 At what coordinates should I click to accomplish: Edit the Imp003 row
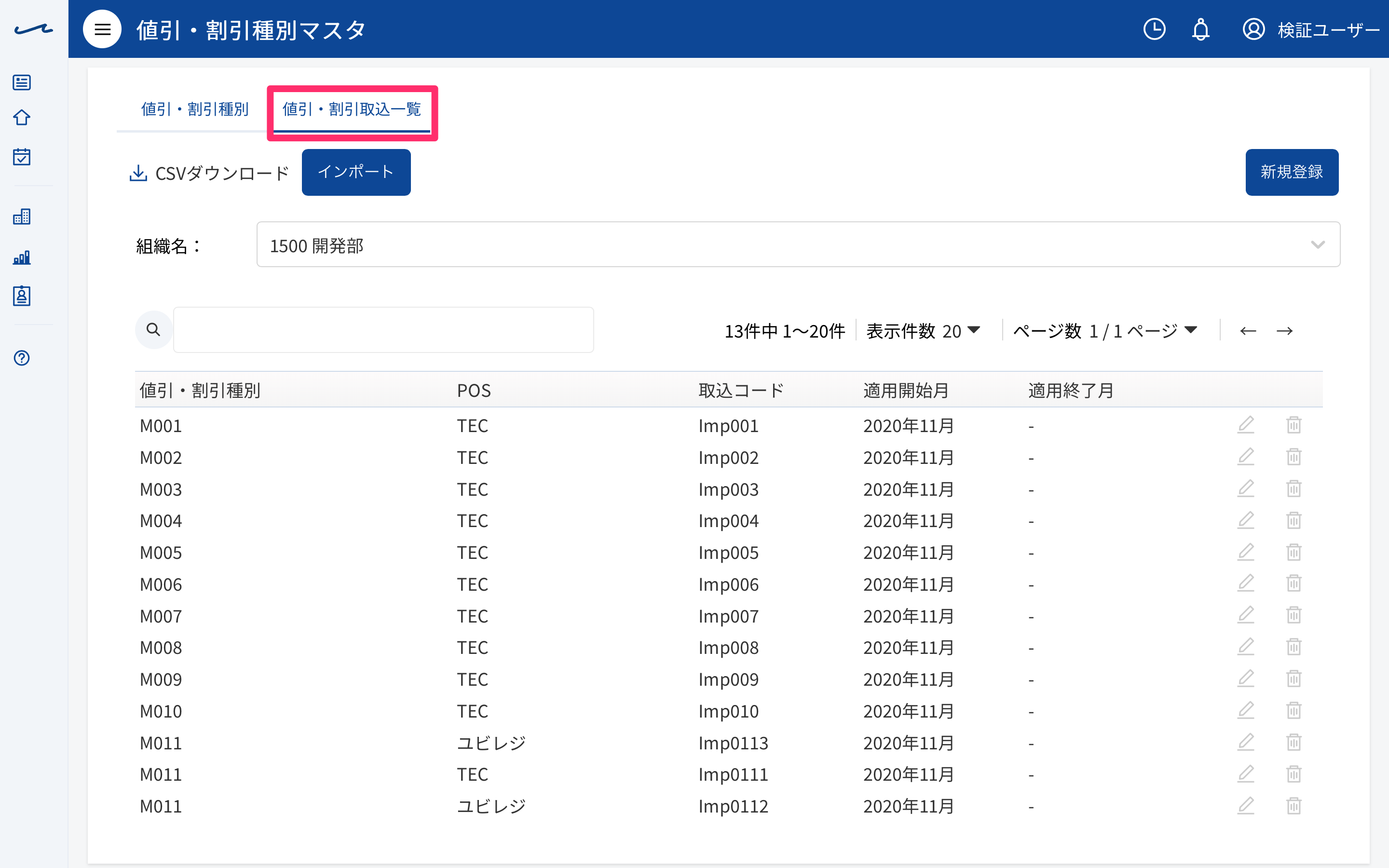(x=1245, y=489)
